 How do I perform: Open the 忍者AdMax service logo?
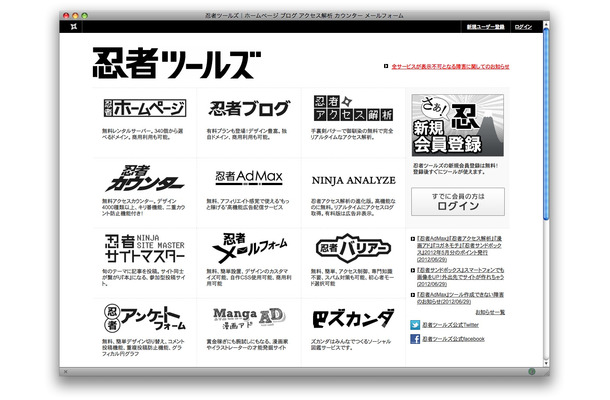[249, 177]
